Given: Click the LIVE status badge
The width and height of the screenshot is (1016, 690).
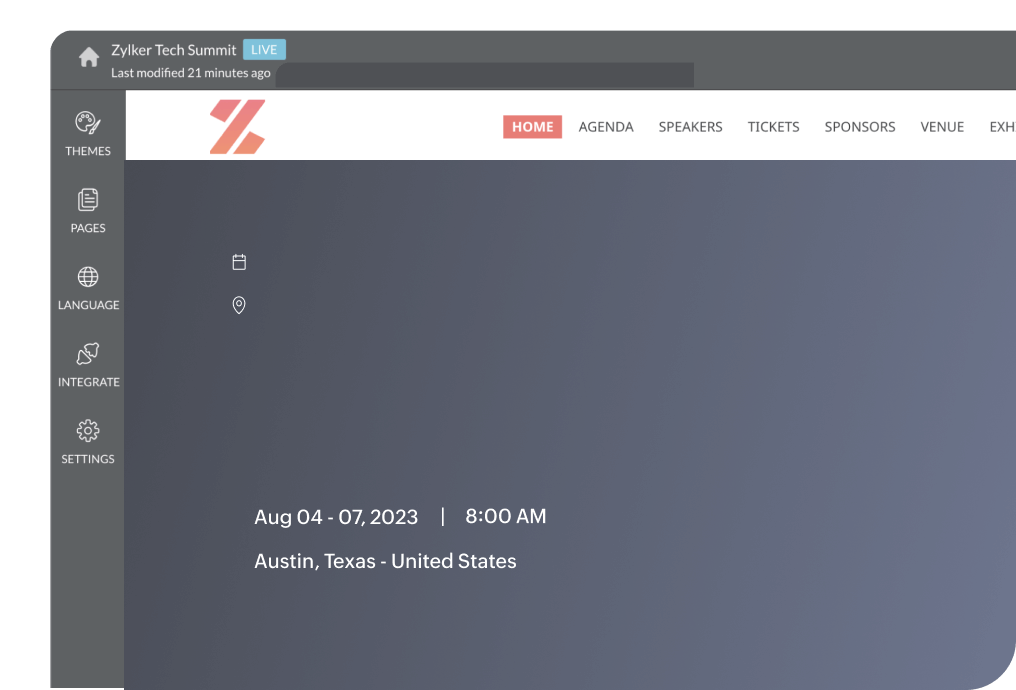Looking at the screenshot, I should click(x=264, y=50).
